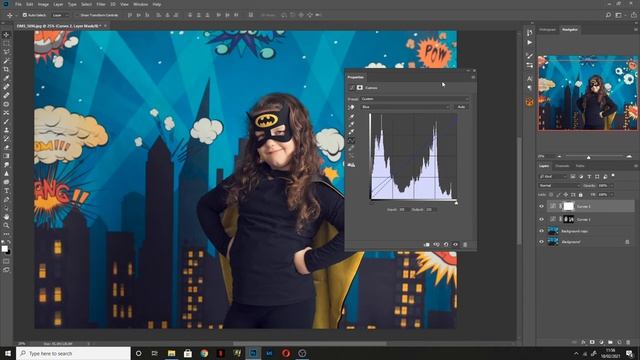This screenshot has height=360, width=640.
Task: Open the search icon in the options bar
Action: (x=608, y=15)
